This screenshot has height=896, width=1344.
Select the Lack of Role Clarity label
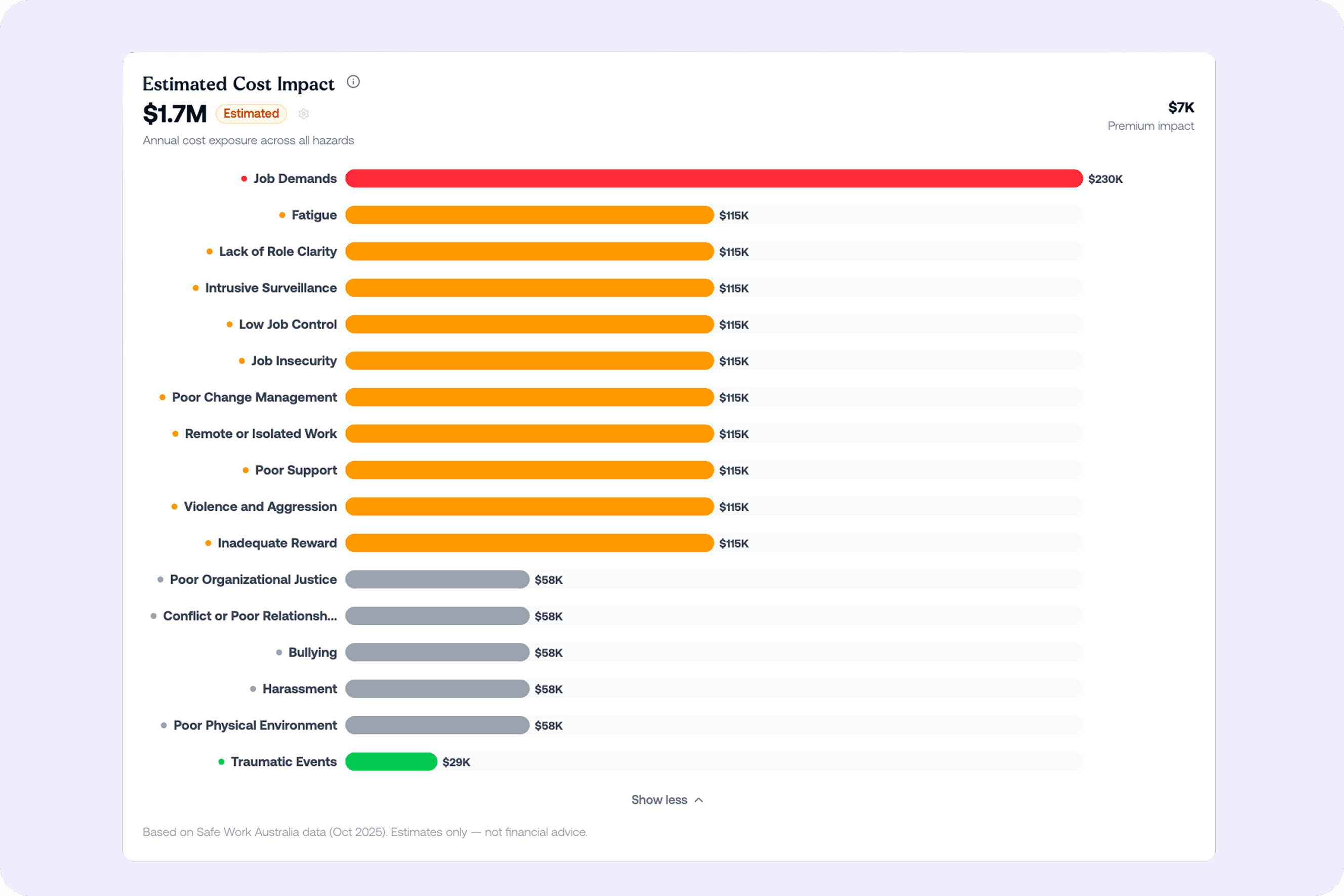tap(278, 252)
